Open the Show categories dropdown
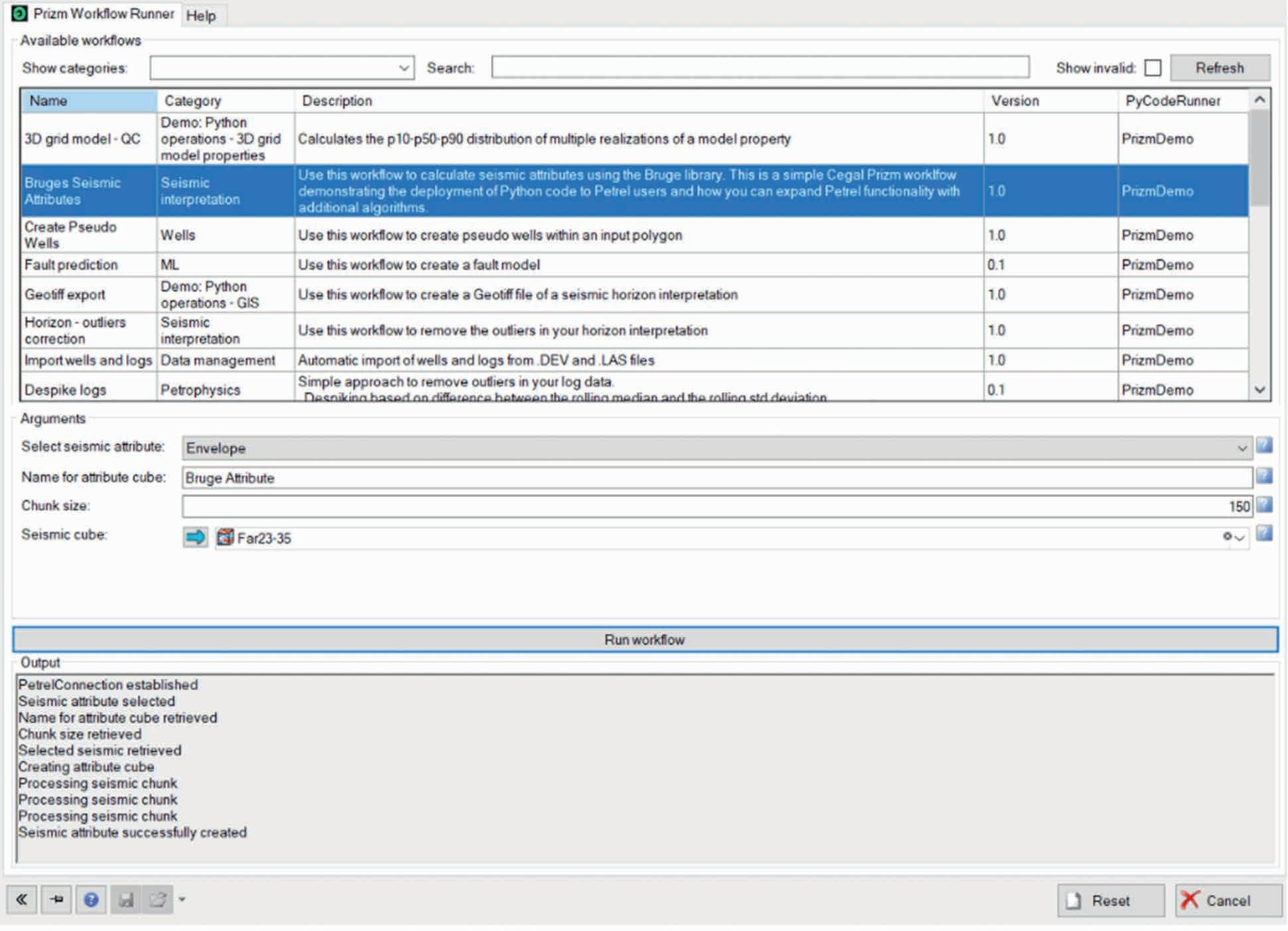Viewport: 1288px width, 931px height. pos(403,68)
